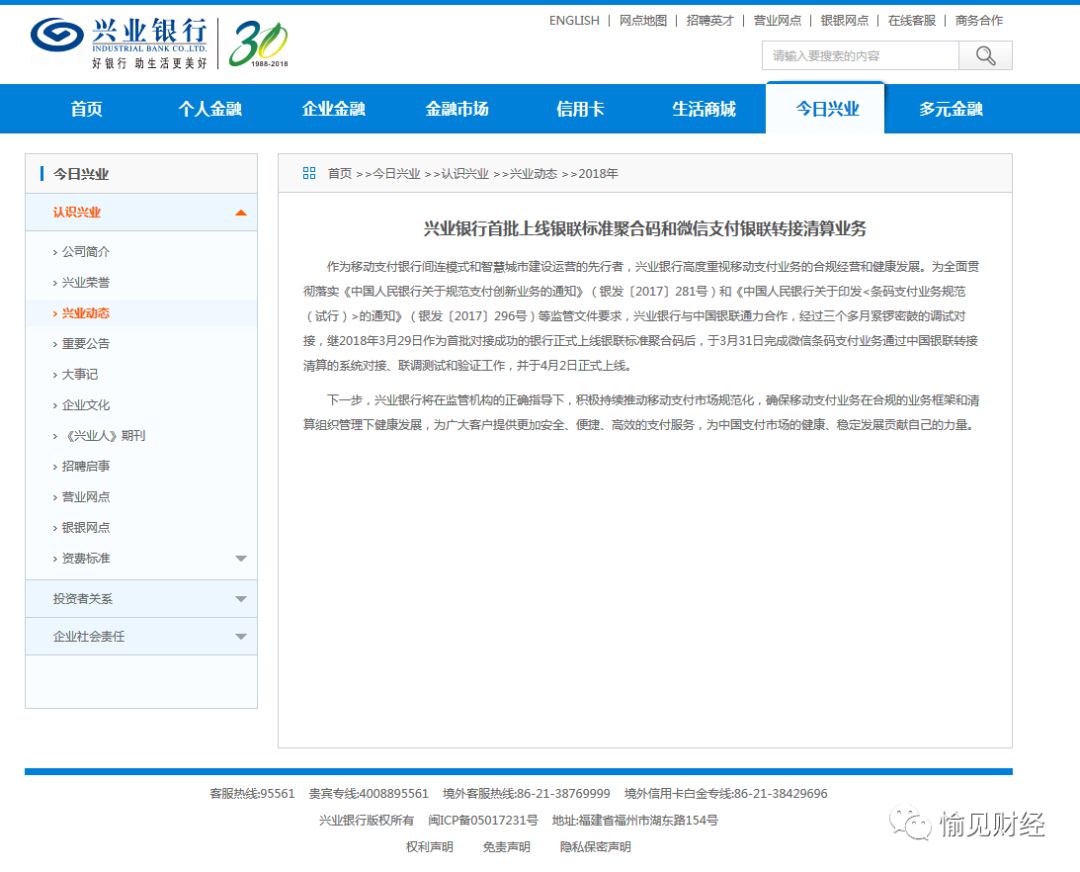
Task: Click the 贵宾专线:4008895561 footer text
Action: point(368,793)
